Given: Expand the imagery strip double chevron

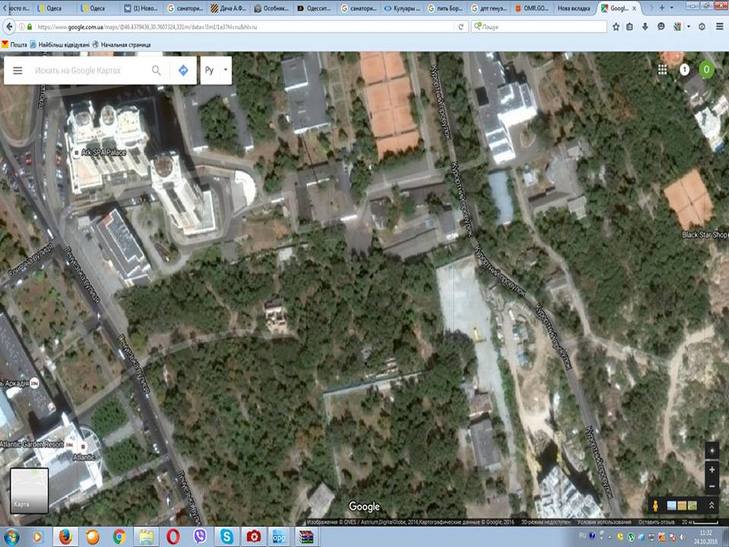Looking at the screenshot, I should [711, 505].
